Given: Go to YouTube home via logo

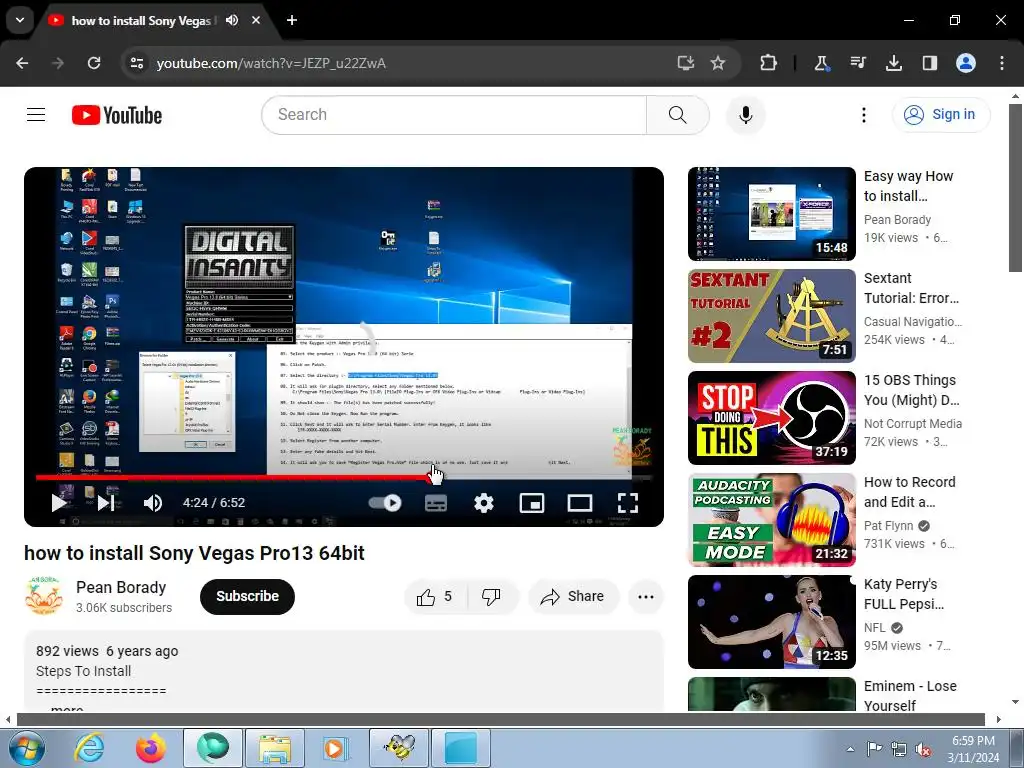Looking at the screenshot, I should point(117,115).
